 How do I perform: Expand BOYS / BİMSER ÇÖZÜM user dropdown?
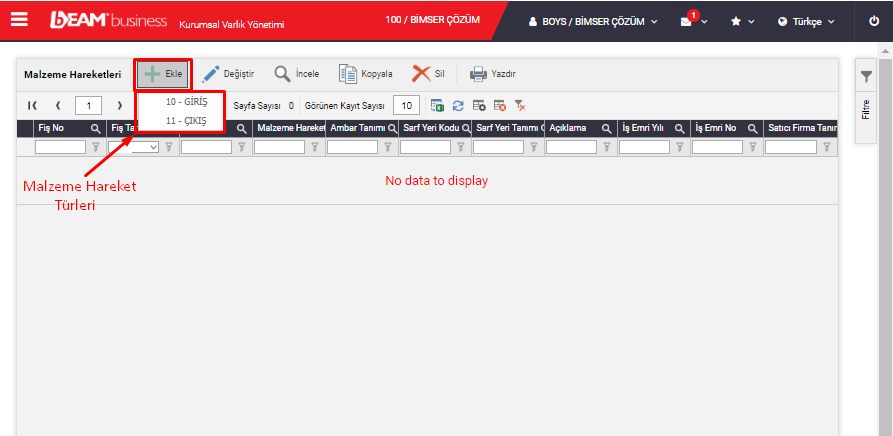coord(593,22)
